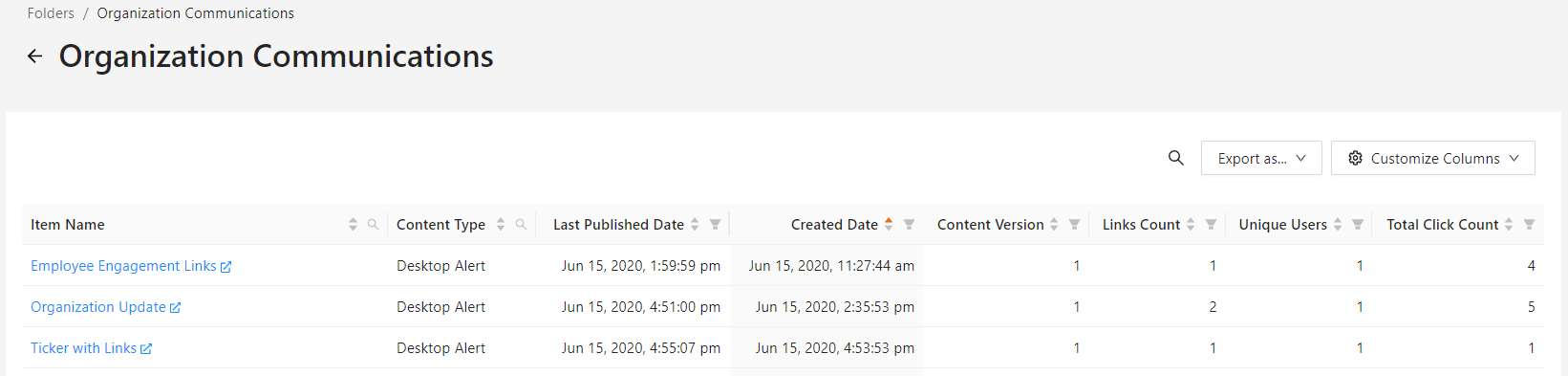1568x376 pixels.
Task: Open Customize Columns dropdown
Action: click(x=1433, y=158)
